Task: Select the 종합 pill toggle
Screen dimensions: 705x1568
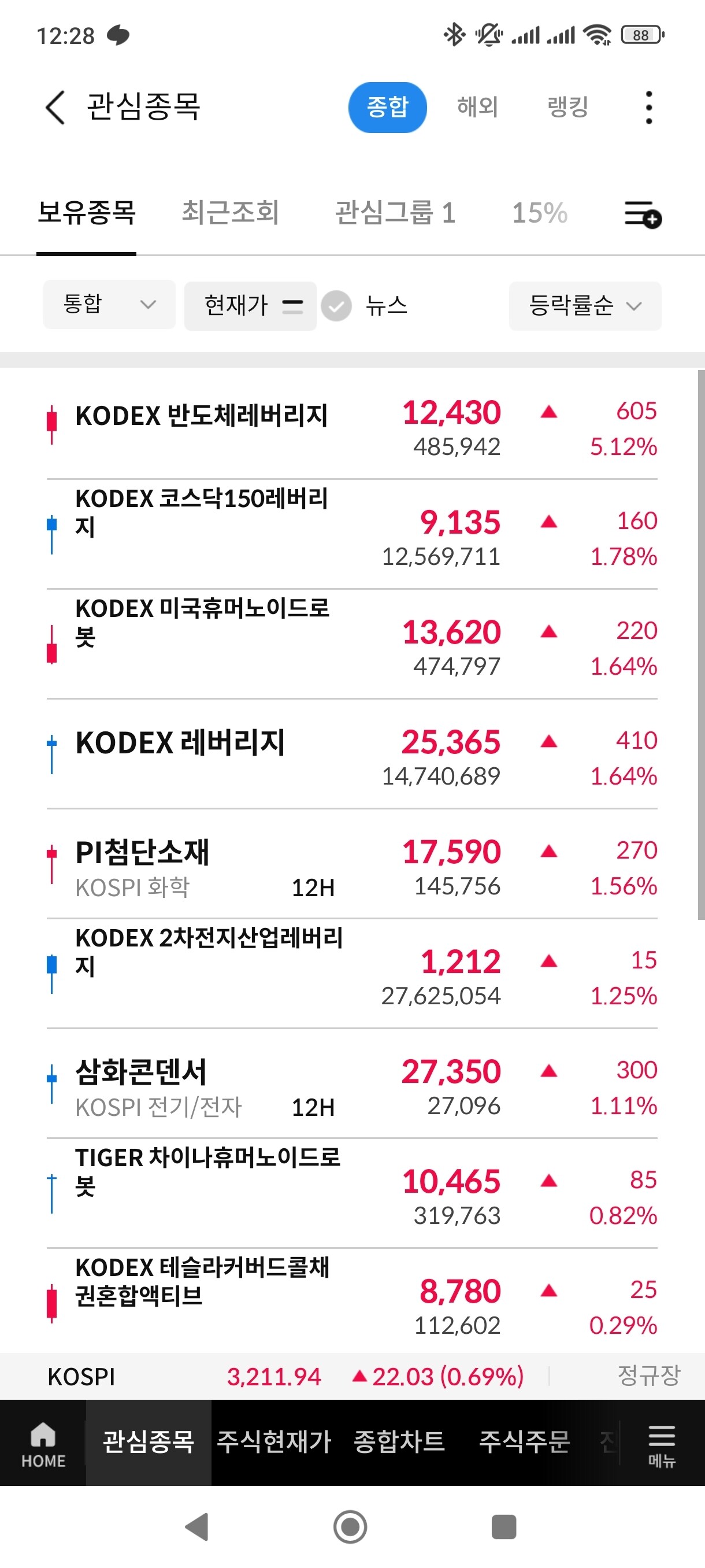Action: point(388,107)
